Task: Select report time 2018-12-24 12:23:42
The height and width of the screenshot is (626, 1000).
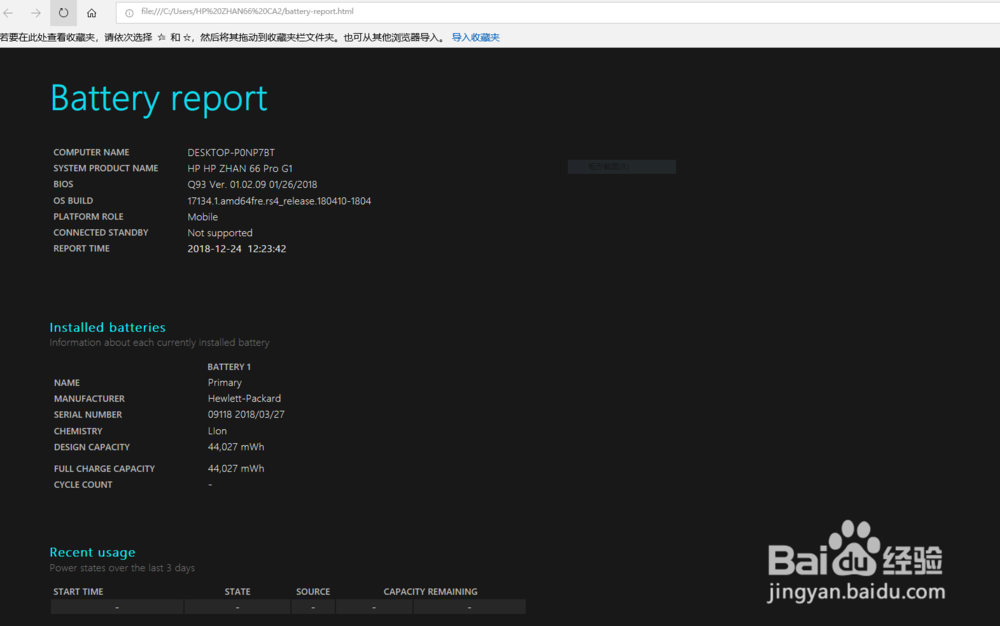Action: tap(237, 249)
